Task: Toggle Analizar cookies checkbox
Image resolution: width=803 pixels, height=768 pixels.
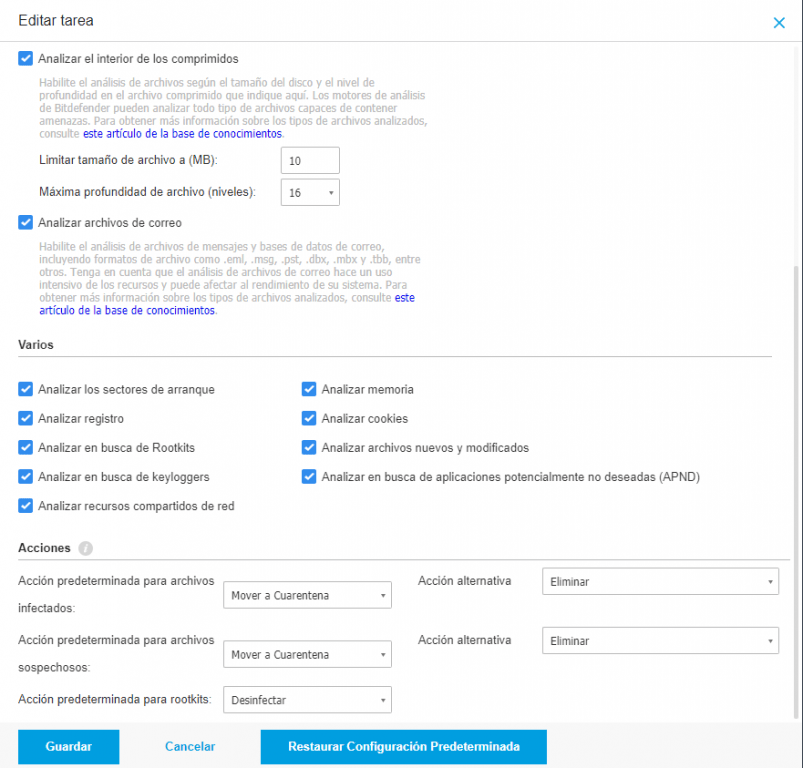Action: [x=309, y=418]
